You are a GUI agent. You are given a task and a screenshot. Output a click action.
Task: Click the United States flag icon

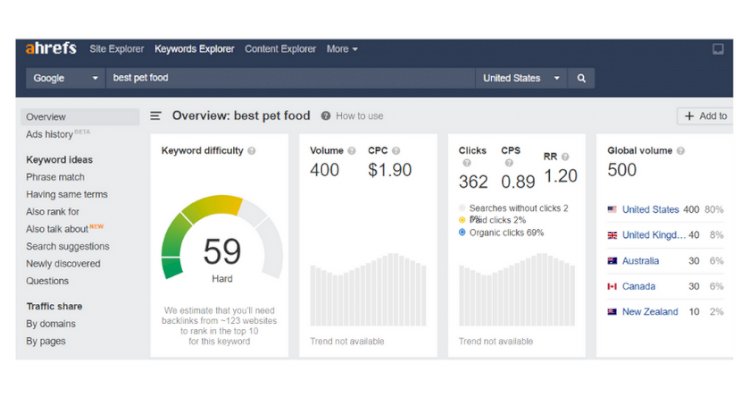612,209
